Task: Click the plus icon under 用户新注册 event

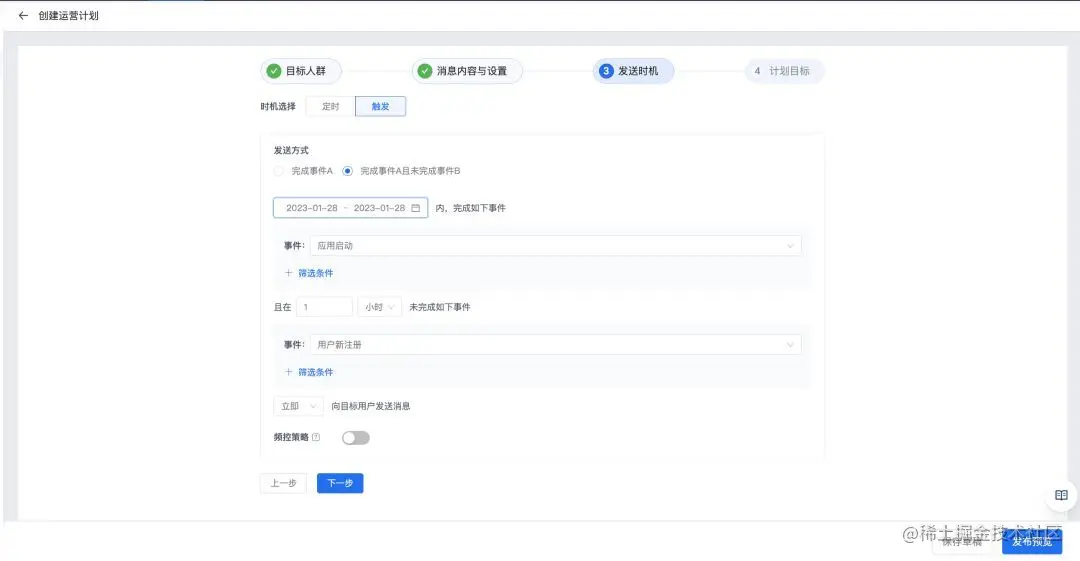Action: 289,371
